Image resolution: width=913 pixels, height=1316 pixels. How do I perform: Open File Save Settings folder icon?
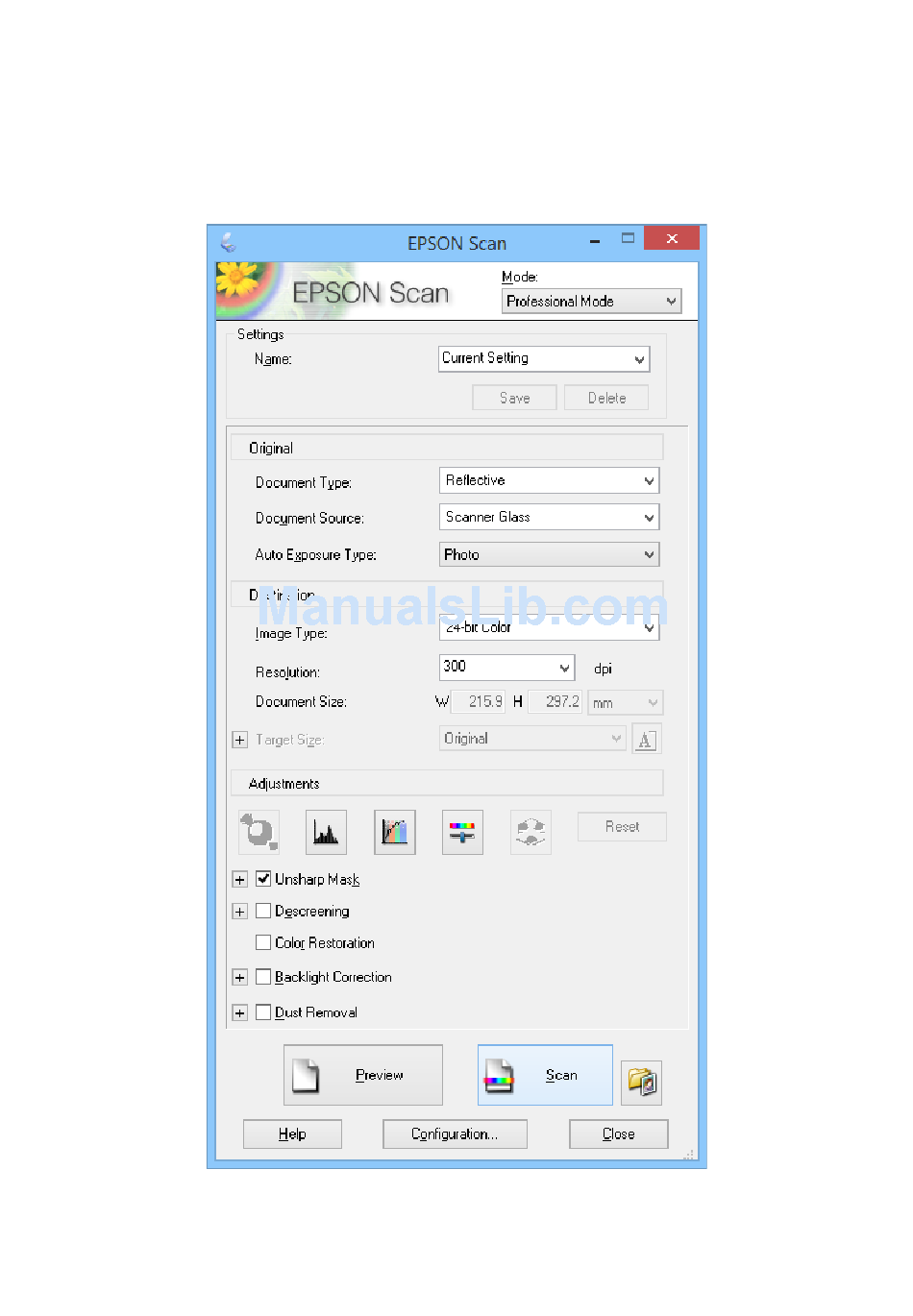coord(641,1082)
